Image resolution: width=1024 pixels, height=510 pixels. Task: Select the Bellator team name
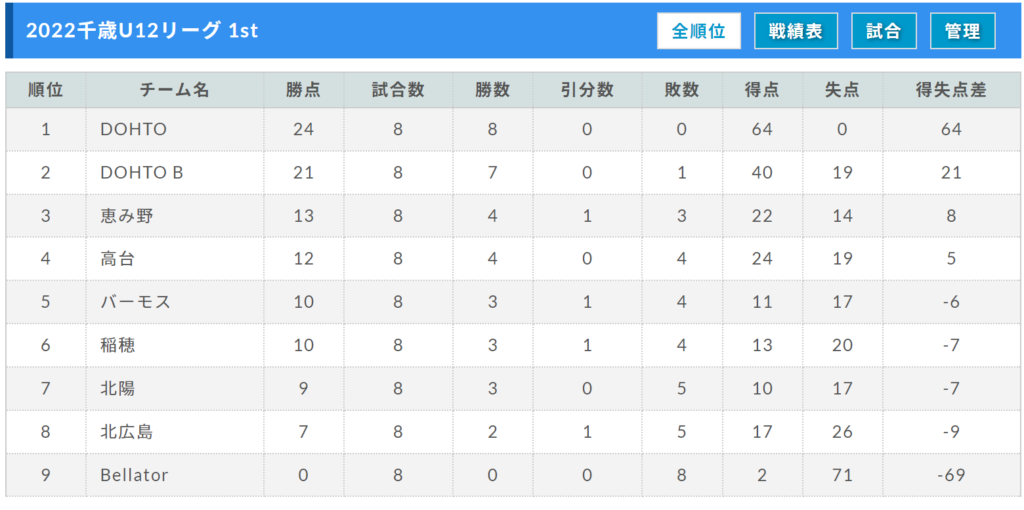point(134,475)
